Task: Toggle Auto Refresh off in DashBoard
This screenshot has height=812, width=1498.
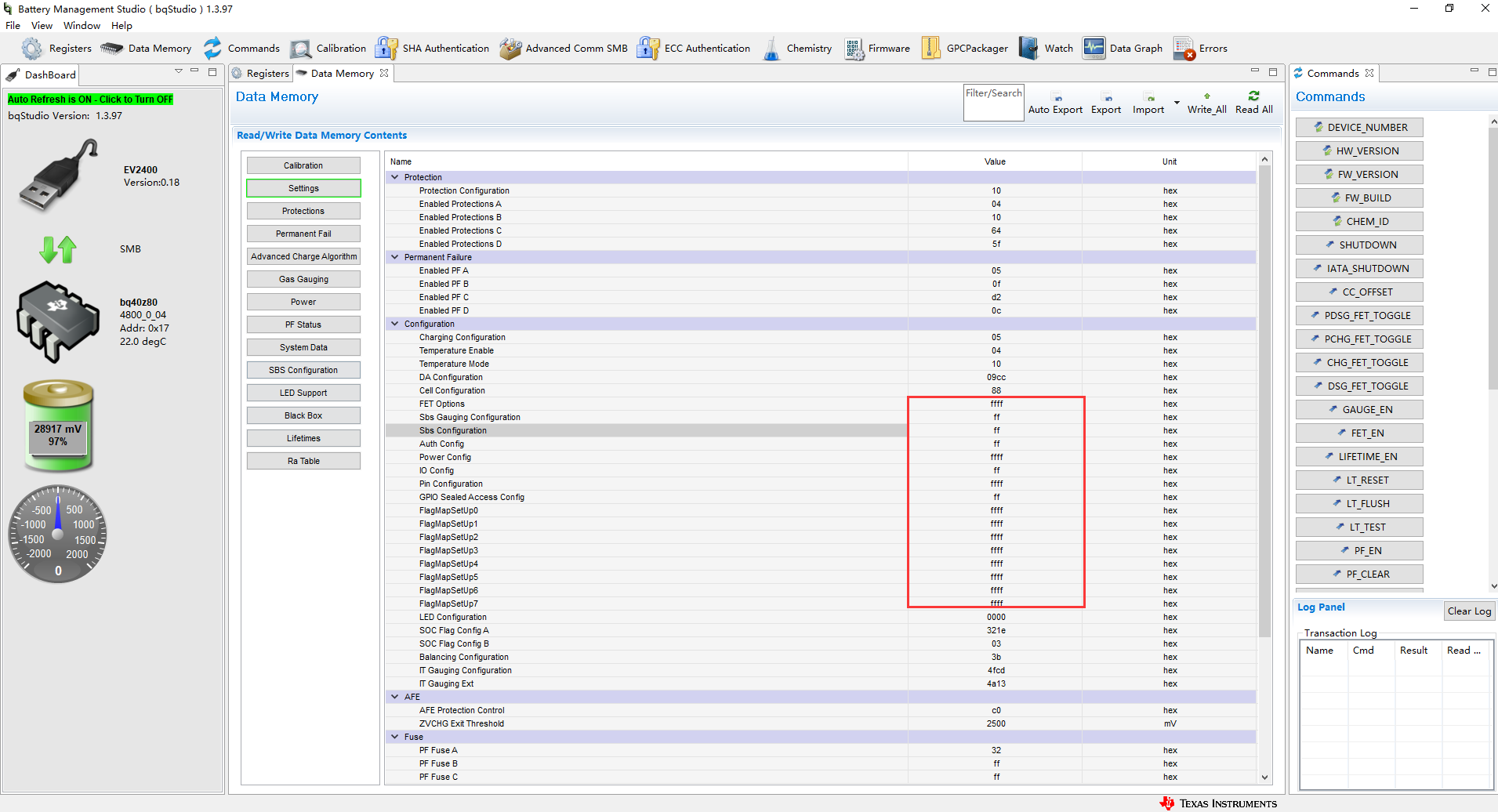Action: tap(90, 100)
